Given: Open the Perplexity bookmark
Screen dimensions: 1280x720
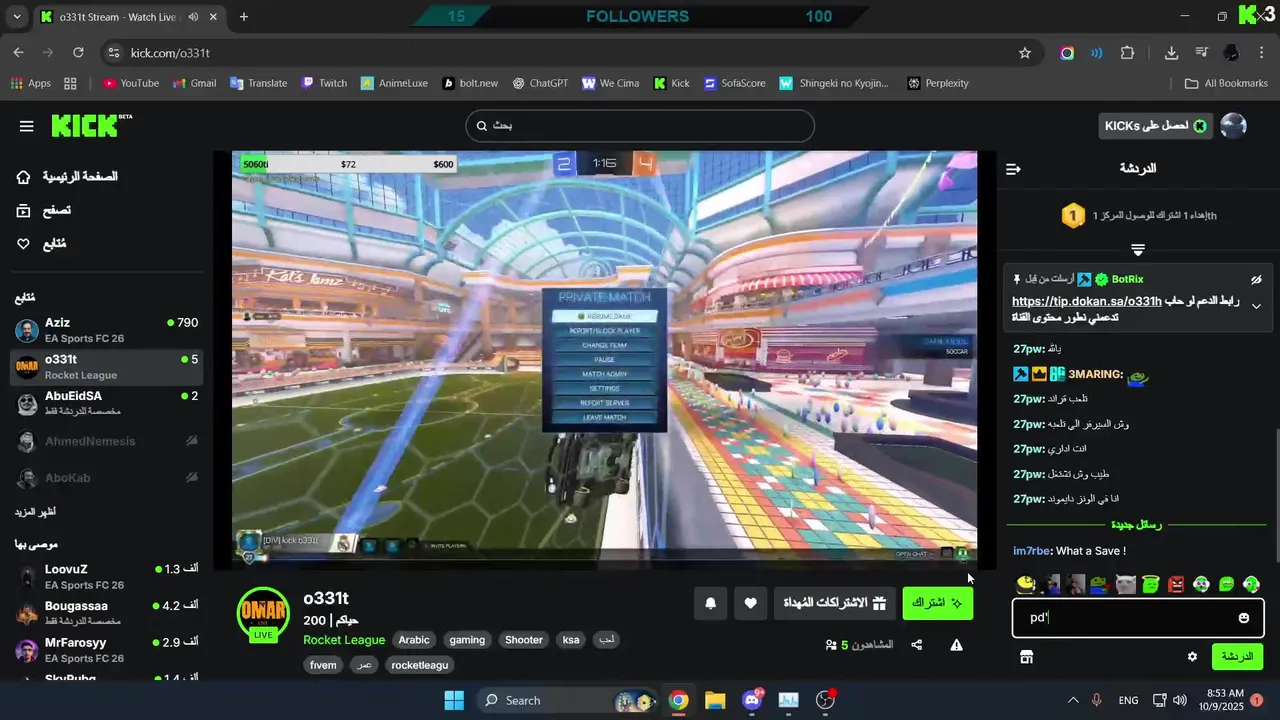Looking at the screenshot, I should pyautogui.click(x=938, y=83).
